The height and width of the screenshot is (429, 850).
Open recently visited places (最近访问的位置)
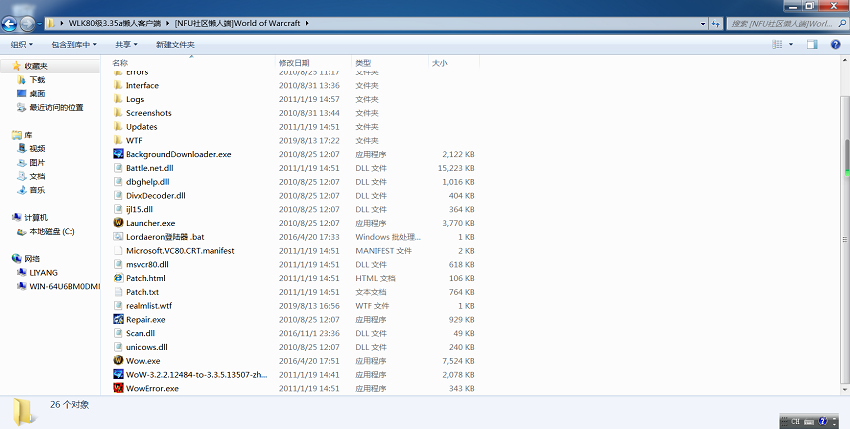(x=56, y=107)
